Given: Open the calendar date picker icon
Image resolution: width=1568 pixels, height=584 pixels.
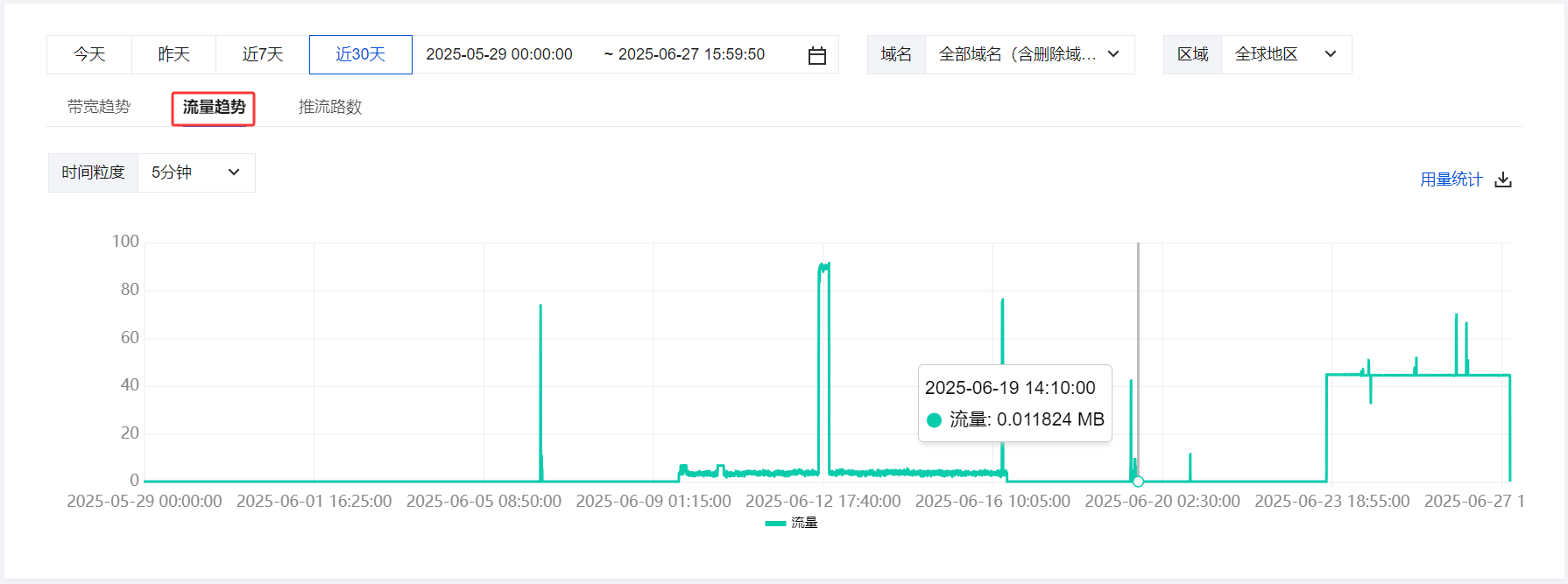Looking at the screenshot, I should (816, 55).
